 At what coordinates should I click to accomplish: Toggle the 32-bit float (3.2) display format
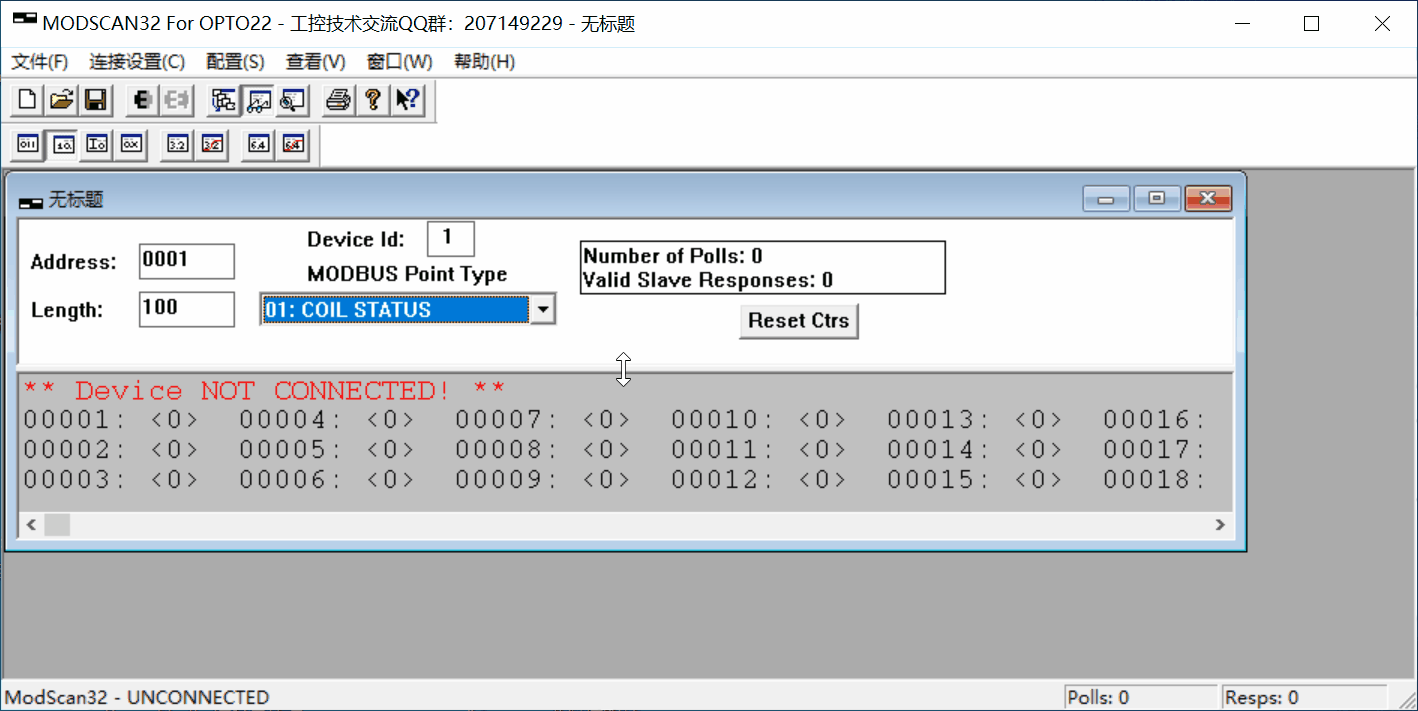tap(178, 145)
